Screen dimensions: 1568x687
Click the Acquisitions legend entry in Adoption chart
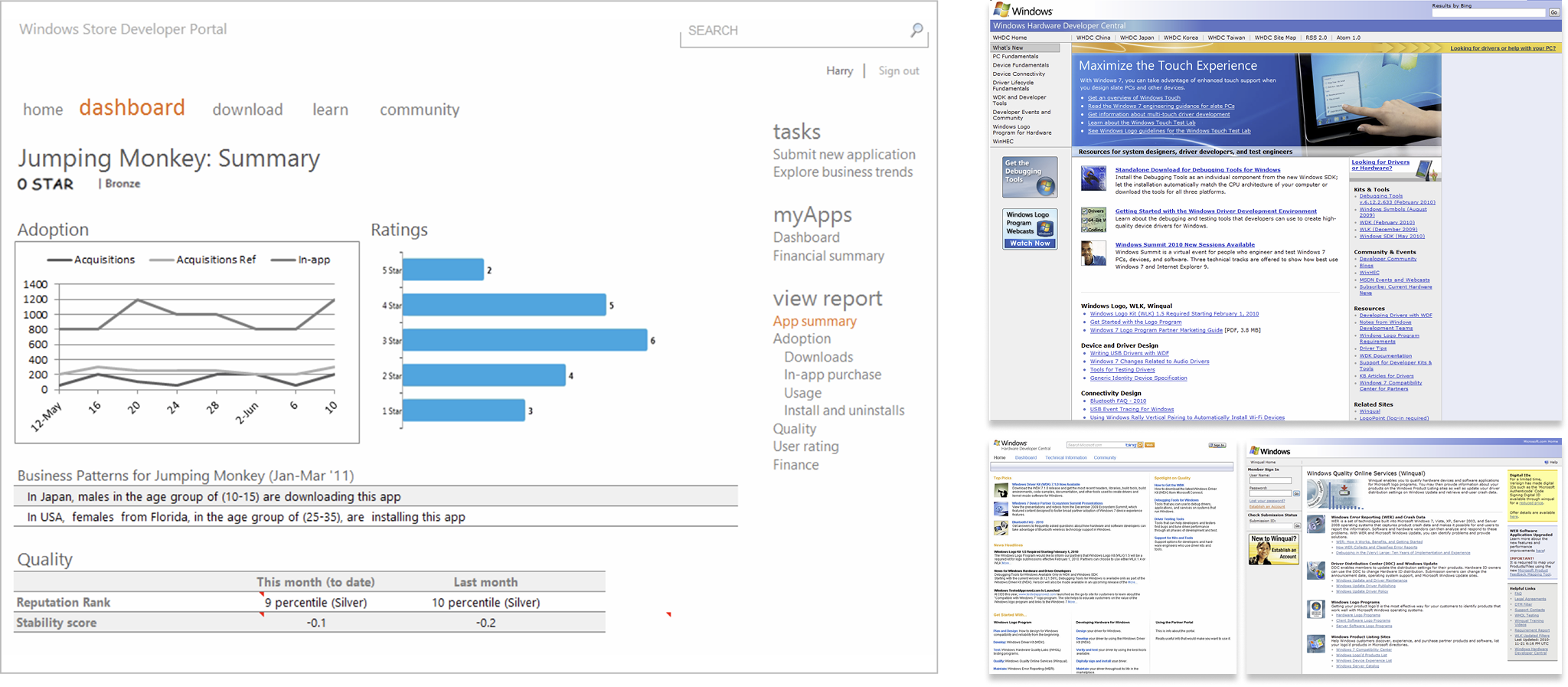click(x=91, y=260)
